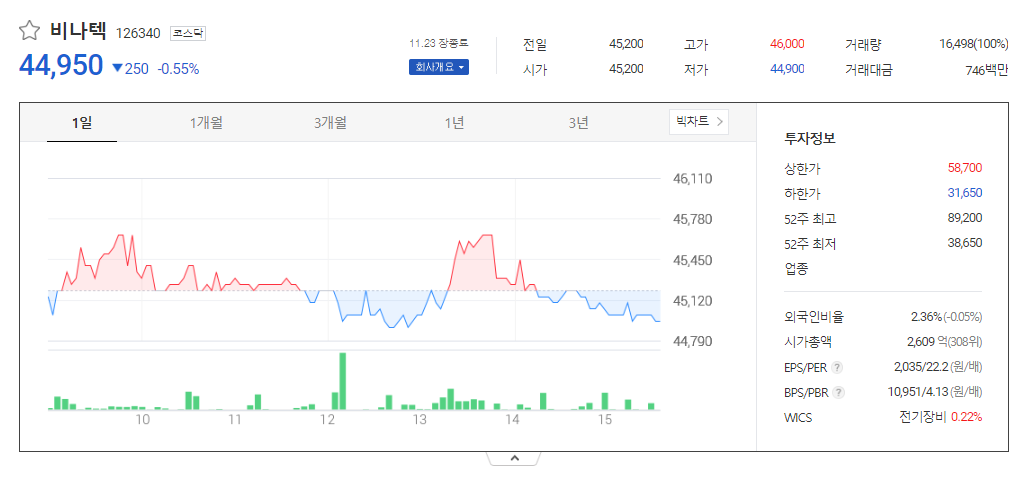Add 비나텍 to favorites with star icon
This screenshot has width=1027, height=479.
[x=29, y=30]
